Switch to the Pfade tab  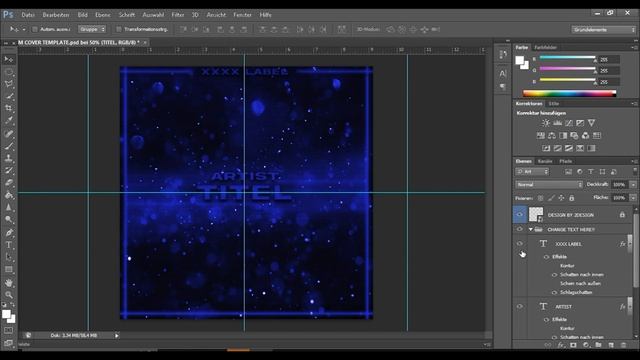(x=565, y=161)
